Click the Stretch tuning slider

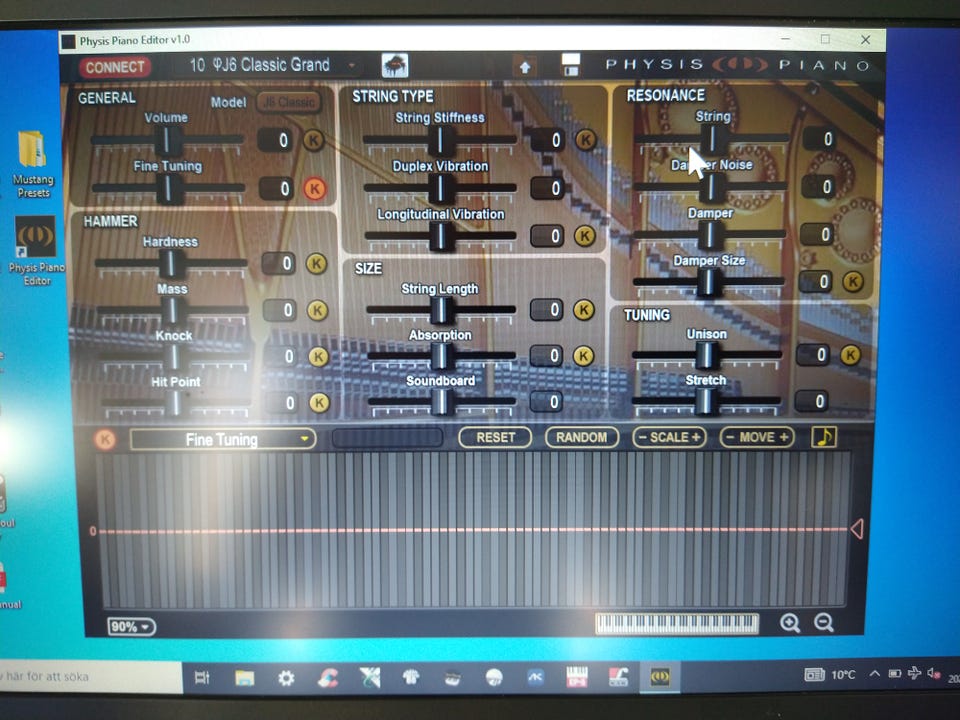(706, 401)
